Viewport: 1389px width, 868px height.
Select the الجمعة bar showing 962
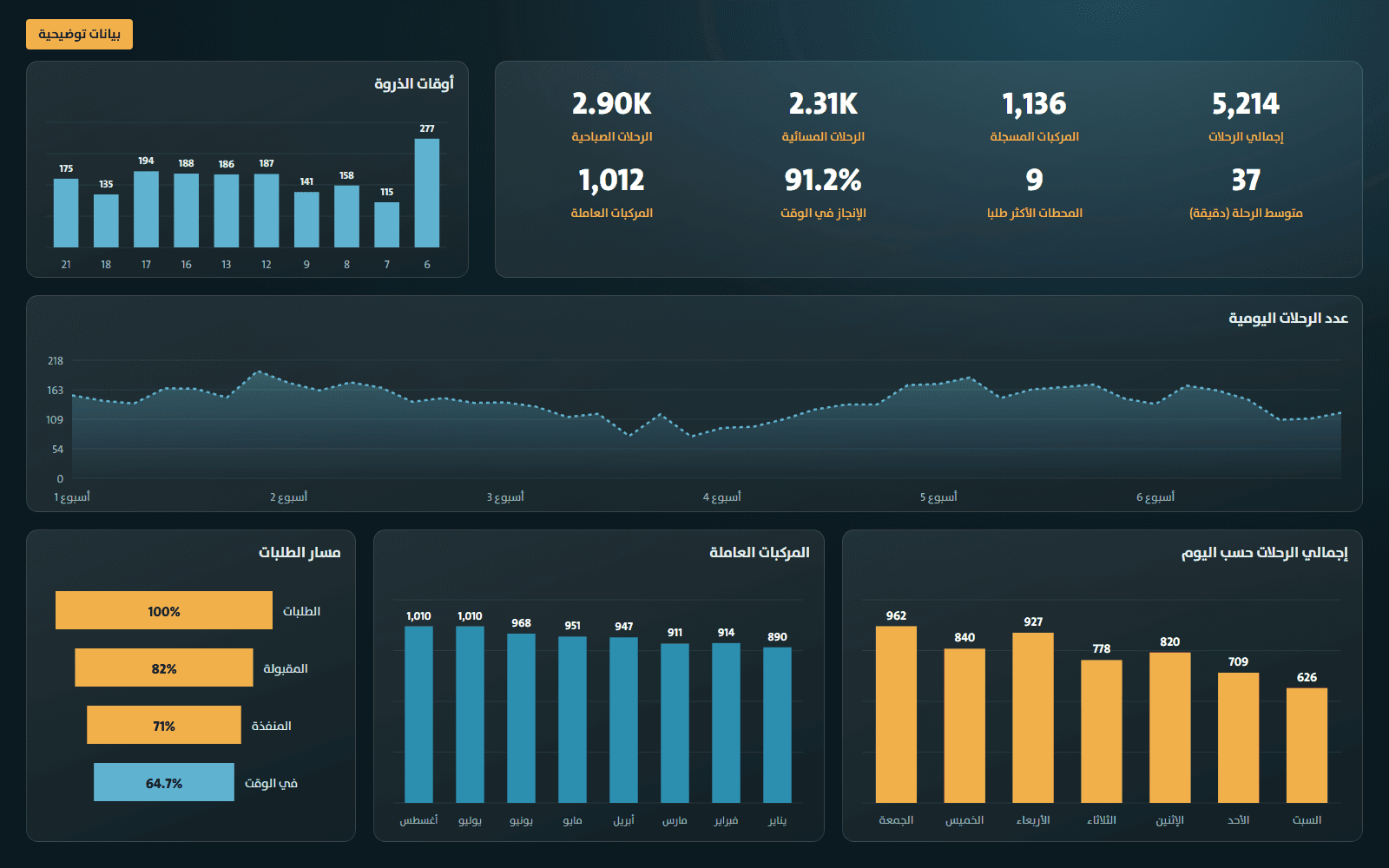pyautogui.click(x=896, y=714)
